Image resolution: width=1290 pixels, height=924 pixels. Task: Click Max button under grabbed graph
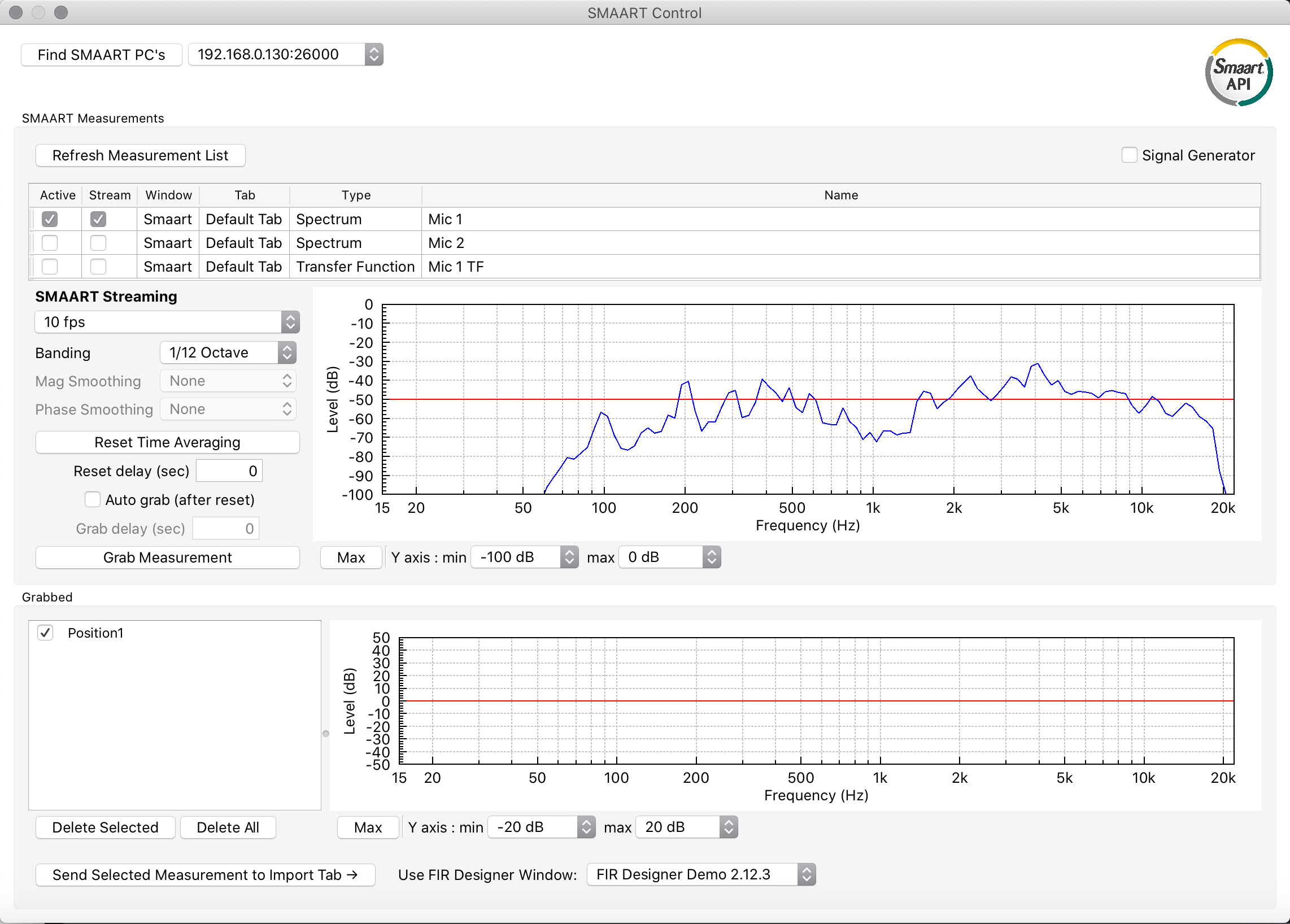pos(368,827)
